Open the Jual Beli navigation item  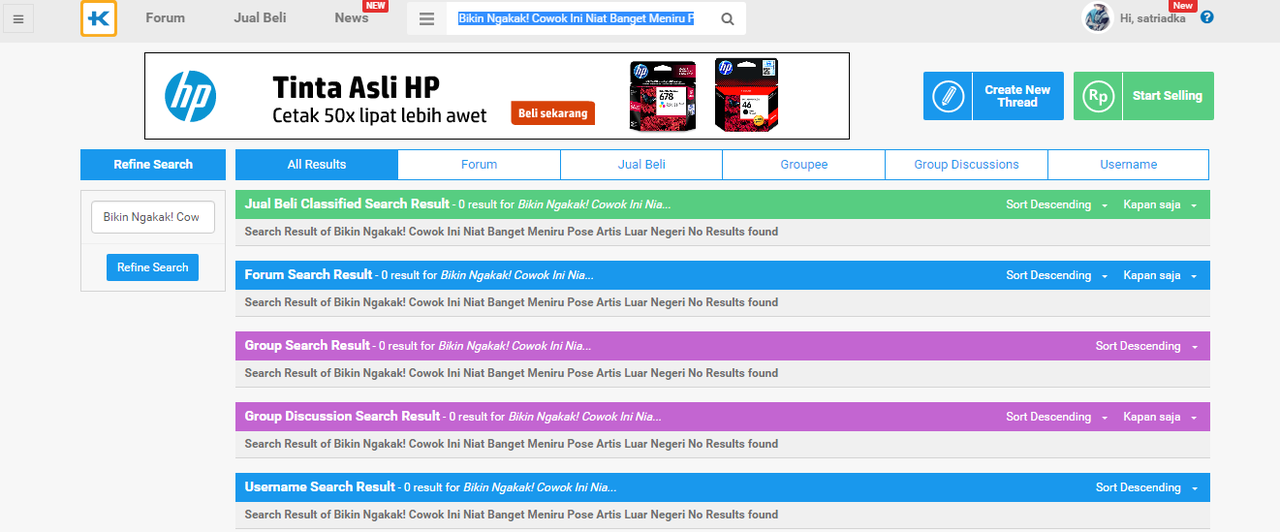[x=260, y=18]
